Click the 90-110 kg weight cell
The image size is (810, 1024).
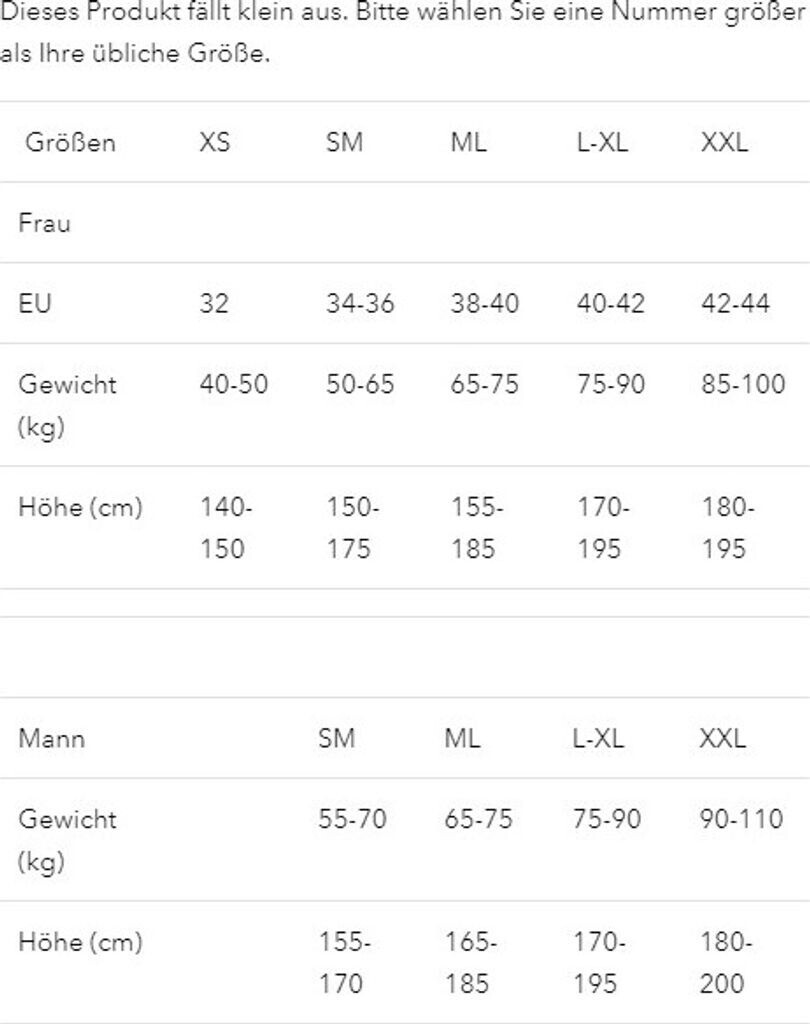(742, 819)
